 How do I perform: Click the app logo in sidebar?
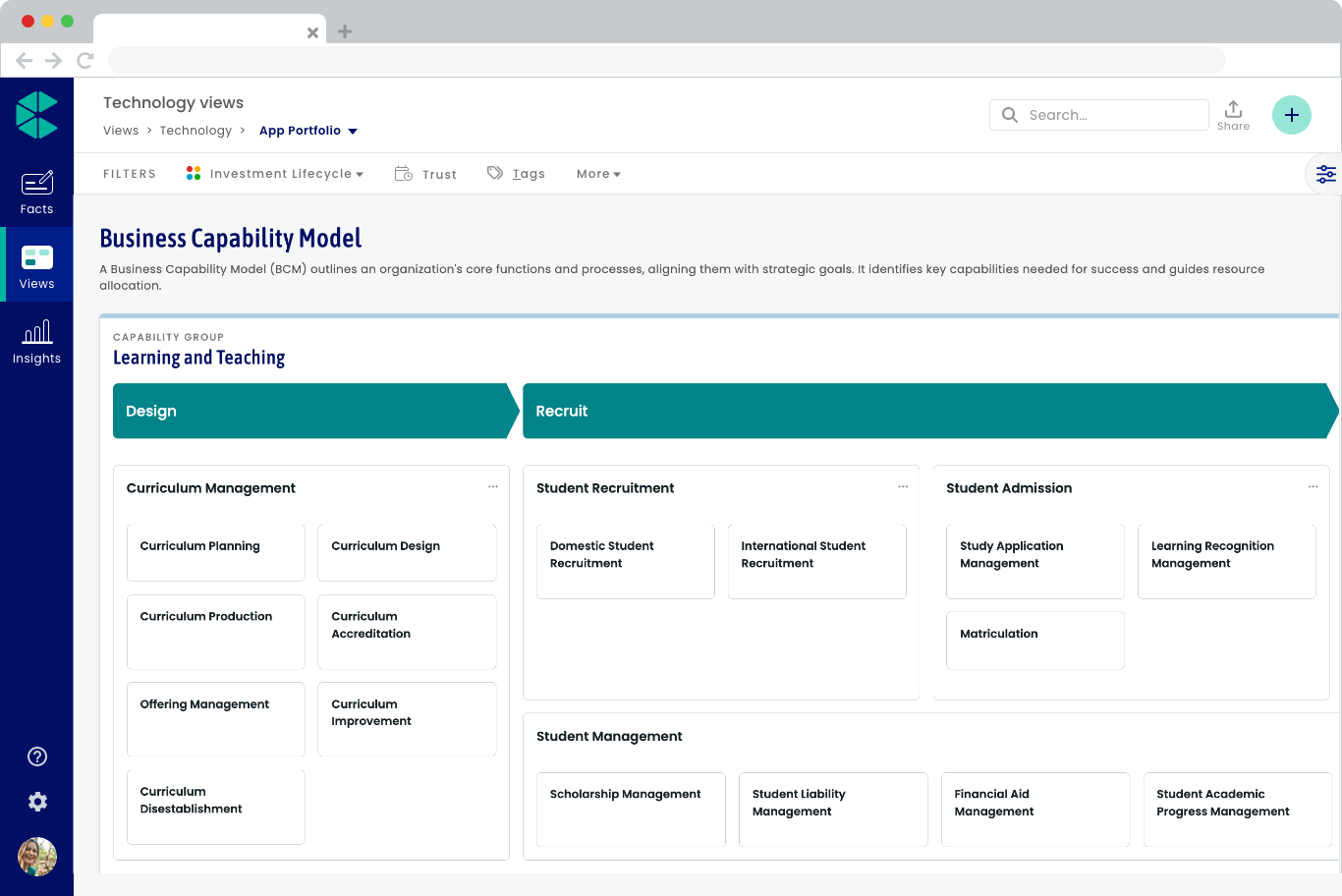pos(37,115)
